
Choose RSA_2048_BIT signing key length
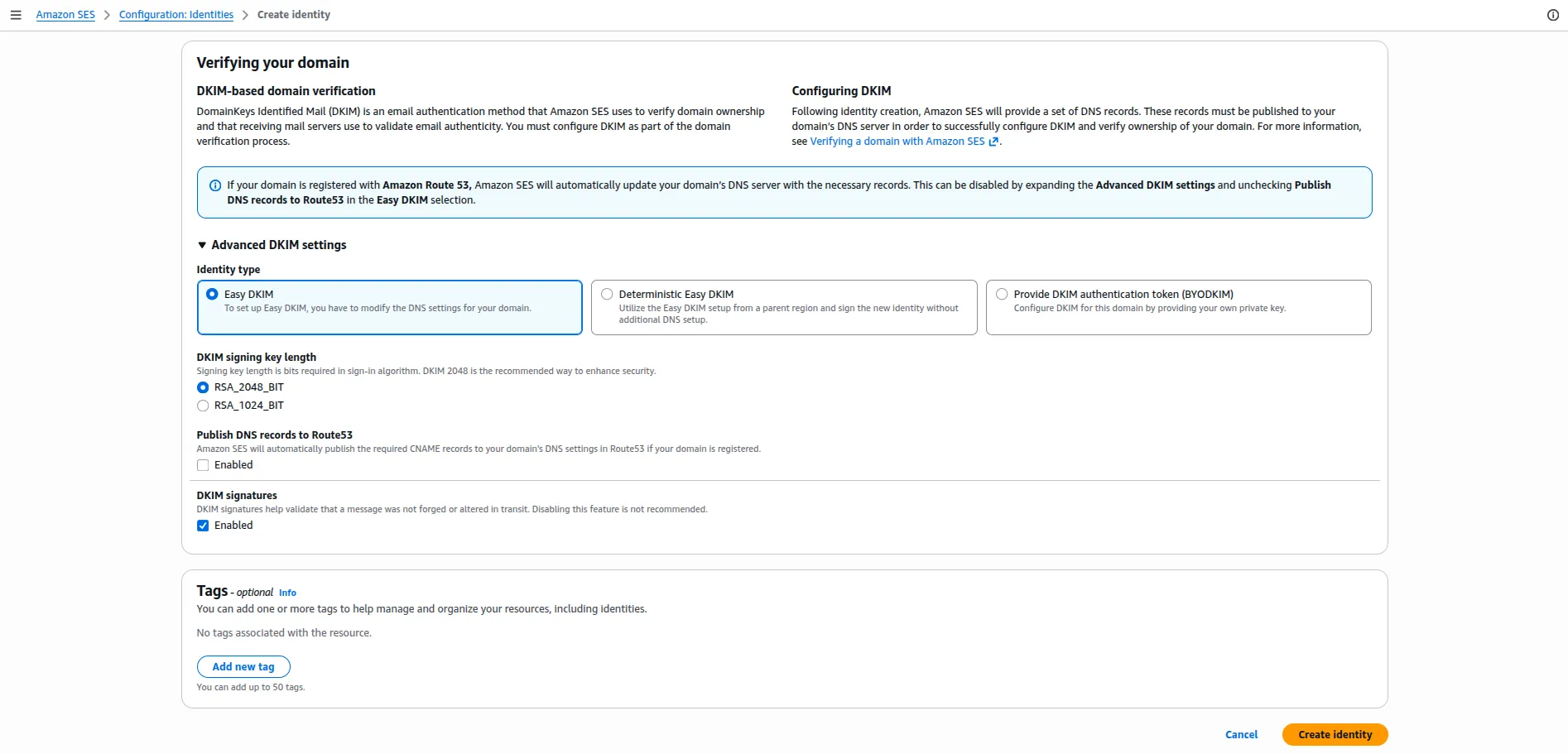click(x=203, y=387)
